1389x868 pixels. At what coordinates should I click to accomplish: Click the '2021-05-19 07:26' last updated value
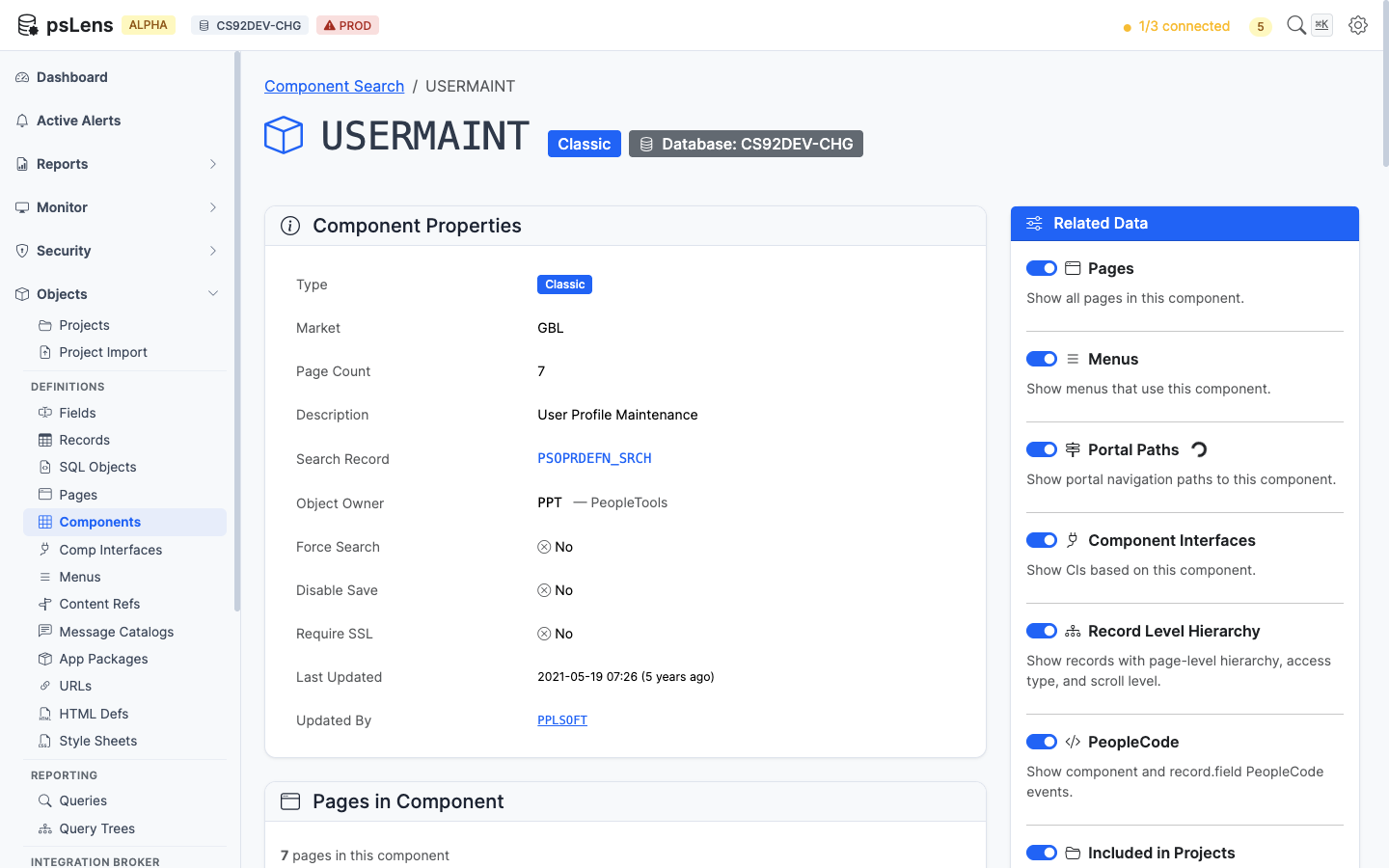626,677
